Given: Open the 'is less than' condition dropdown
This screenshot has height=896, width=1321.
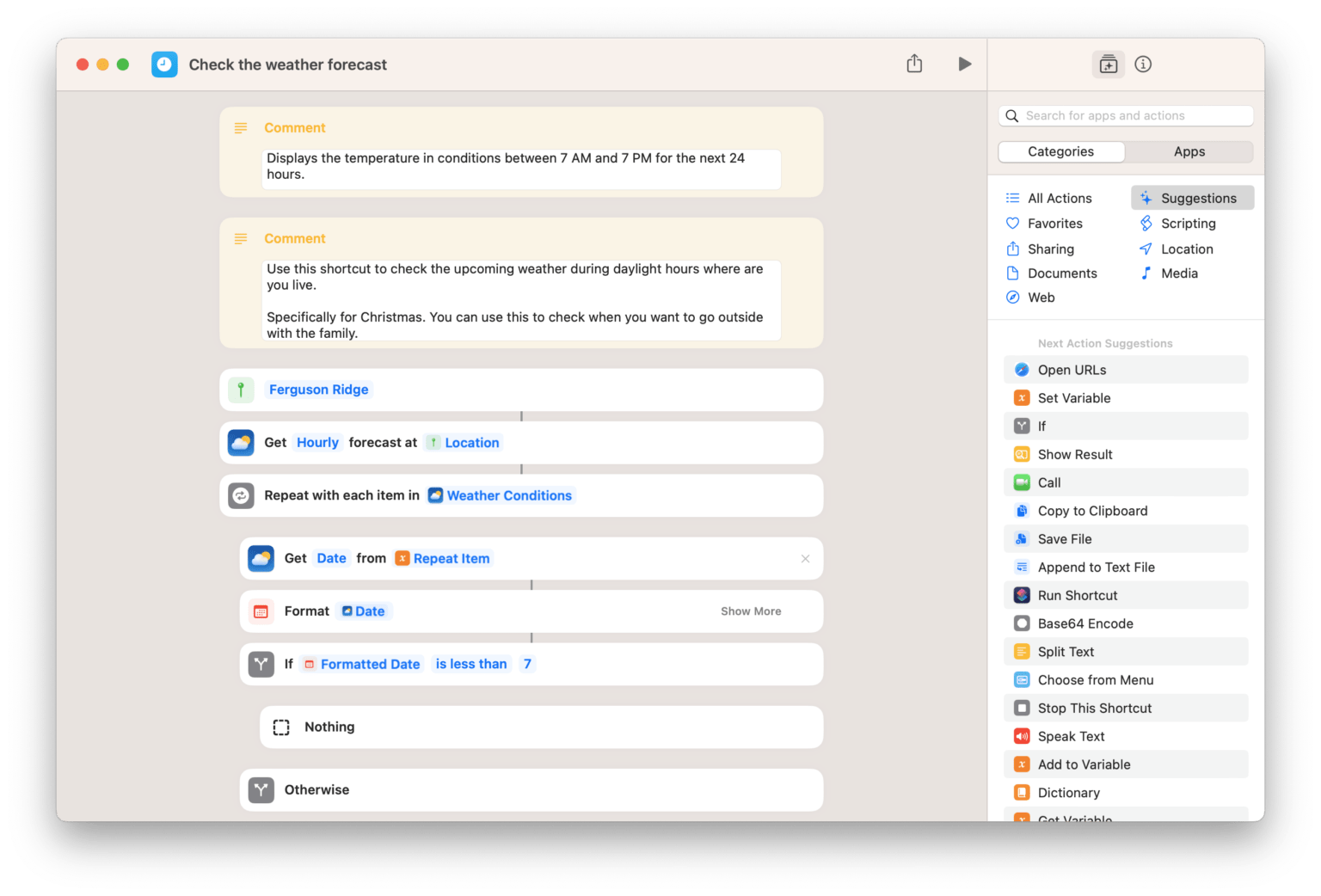Looking at the screenshot, I should (470, 664).
